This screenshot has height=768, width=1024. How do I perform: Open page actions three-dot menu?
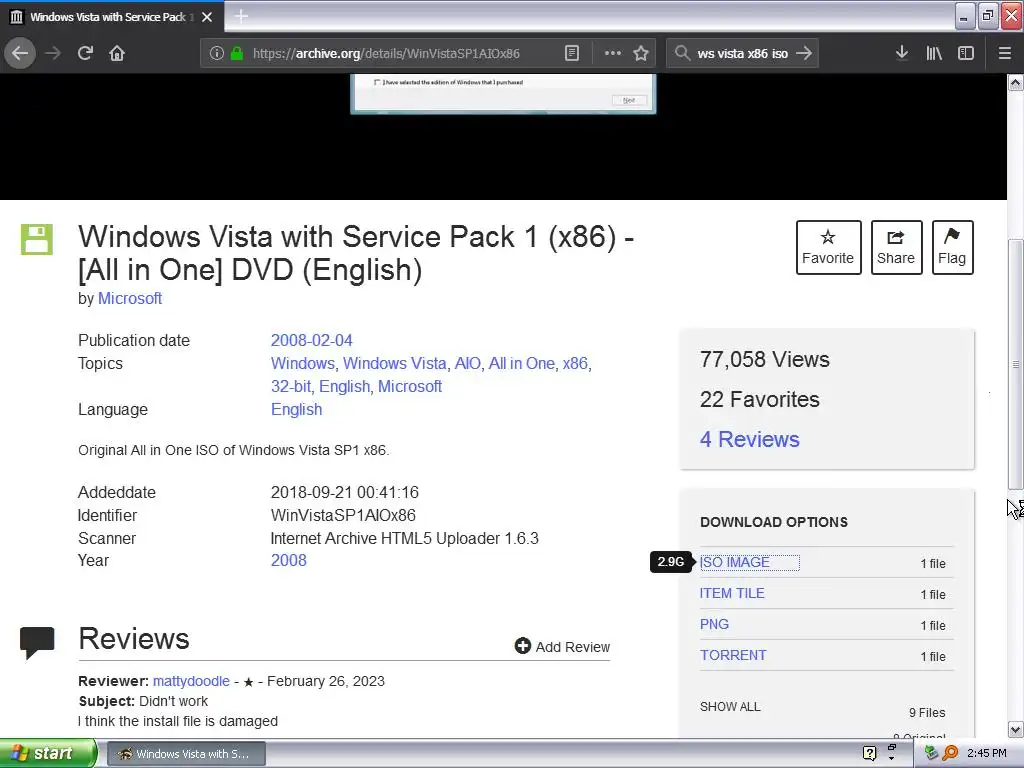(613, 54)
